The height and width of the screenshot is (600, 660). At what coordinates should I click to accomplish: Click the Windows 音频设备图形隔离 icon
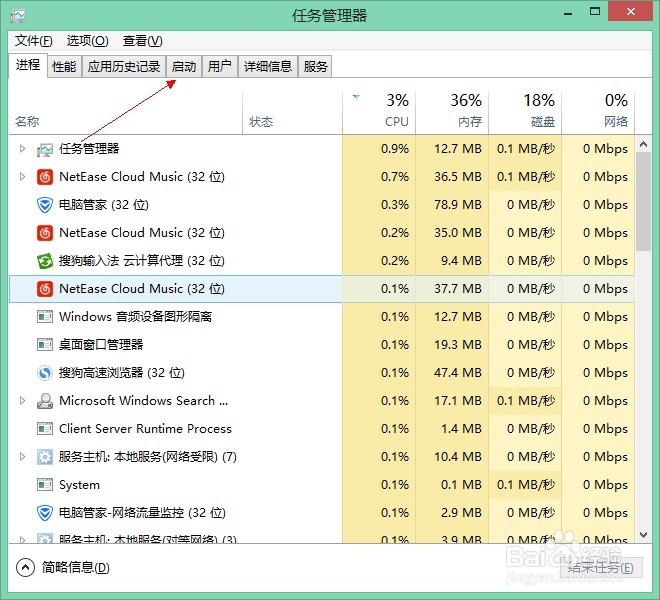click(45, 317)
